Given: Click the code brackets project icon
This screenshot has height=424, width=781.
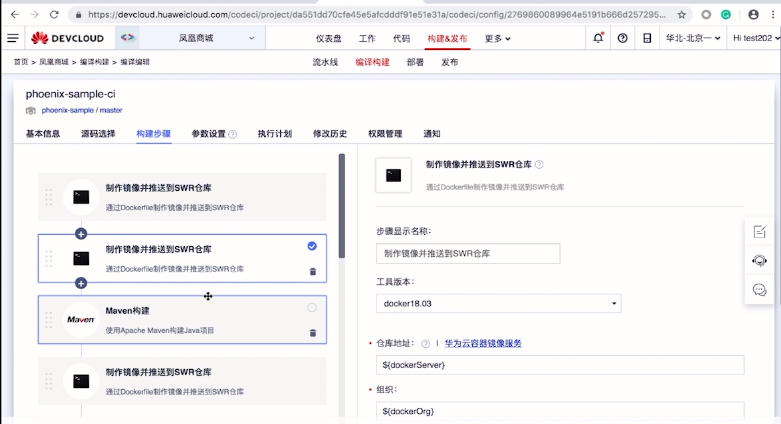Looking at the screenshot, I should click(127, 37).
